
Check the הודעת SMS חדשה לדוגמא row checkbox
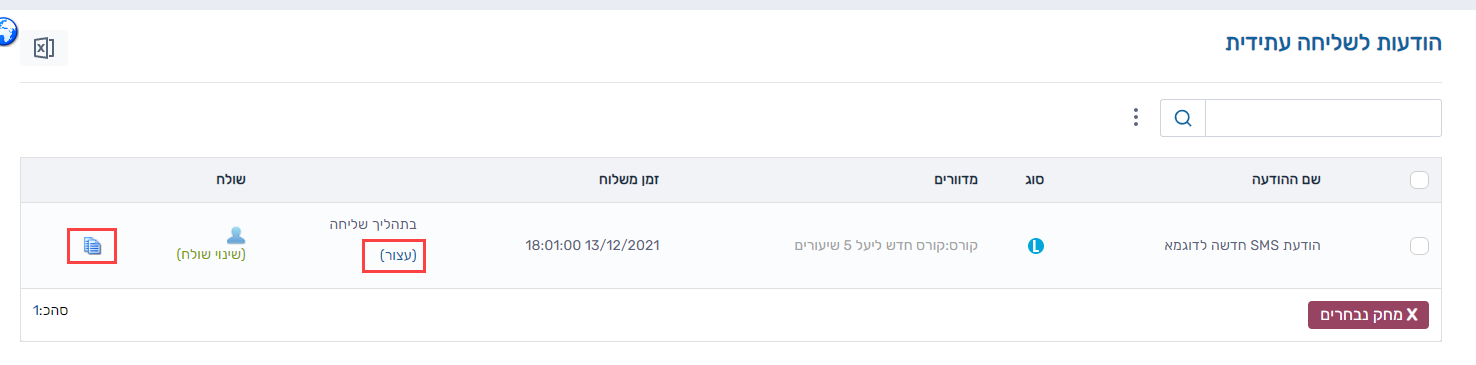click(x=1418, y=246)
